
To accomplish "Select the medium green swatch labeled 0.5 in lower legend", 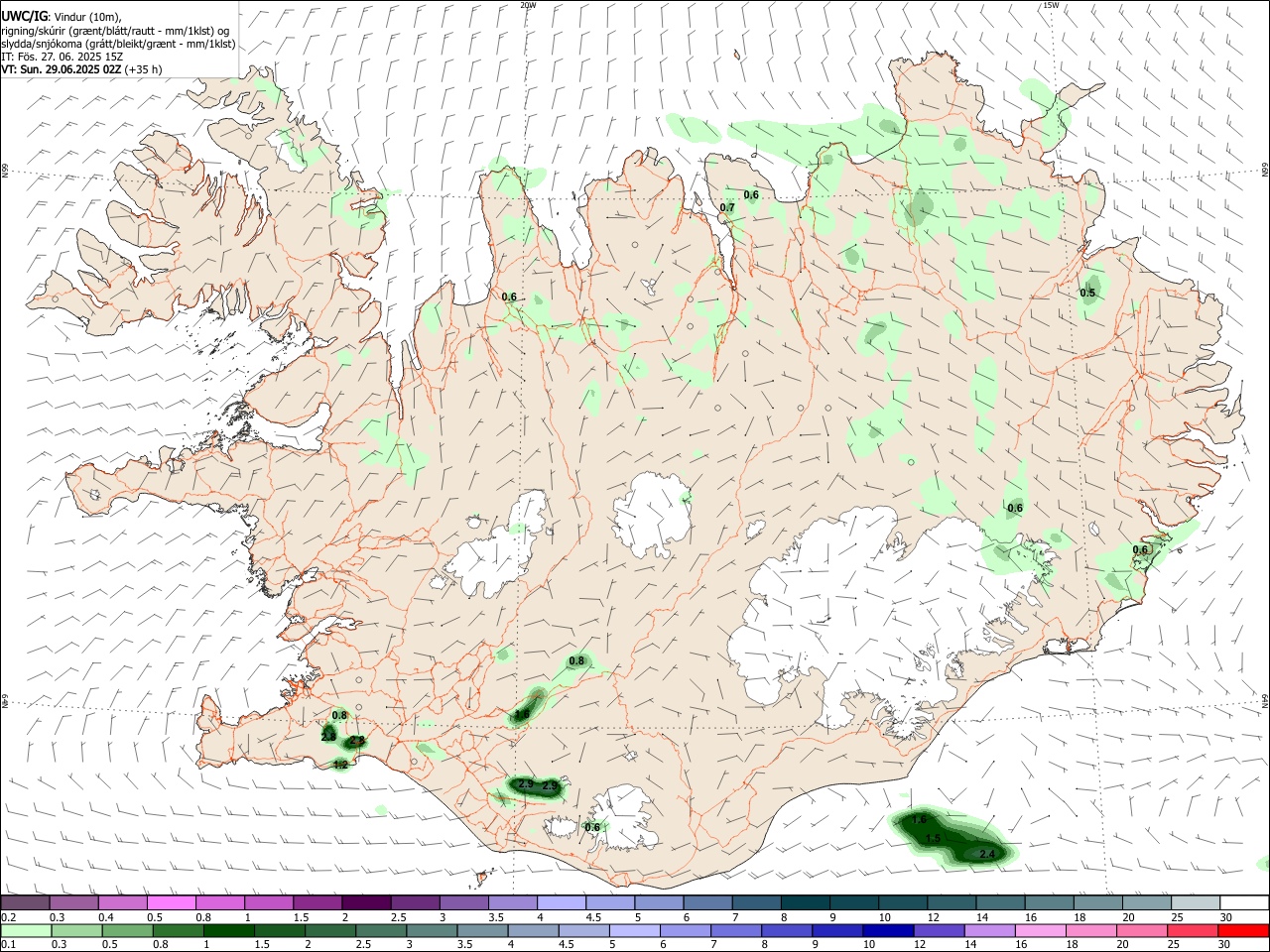I will (128, 930).
